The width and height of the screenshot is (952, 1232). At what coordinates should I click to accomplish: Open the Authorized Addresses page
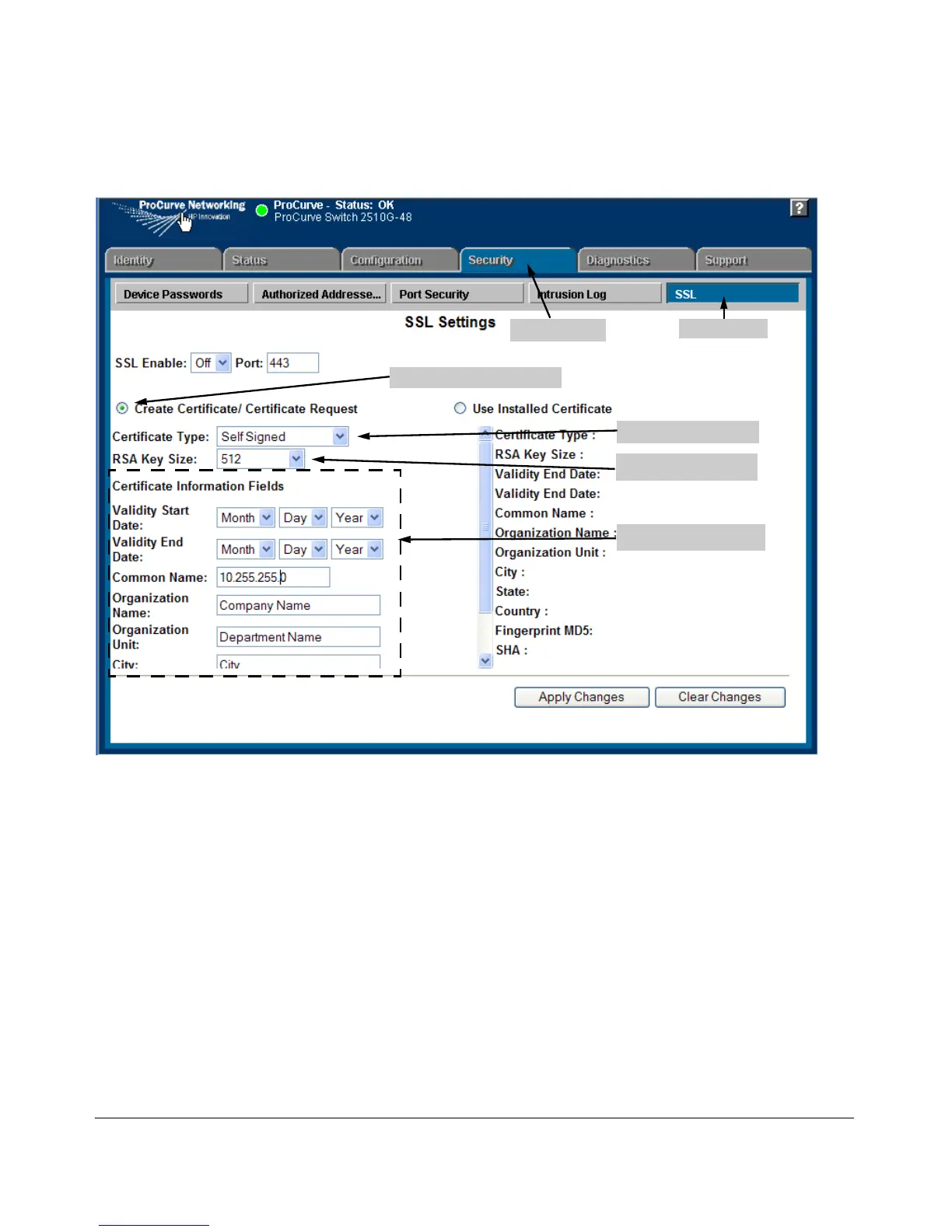point(320,294)
